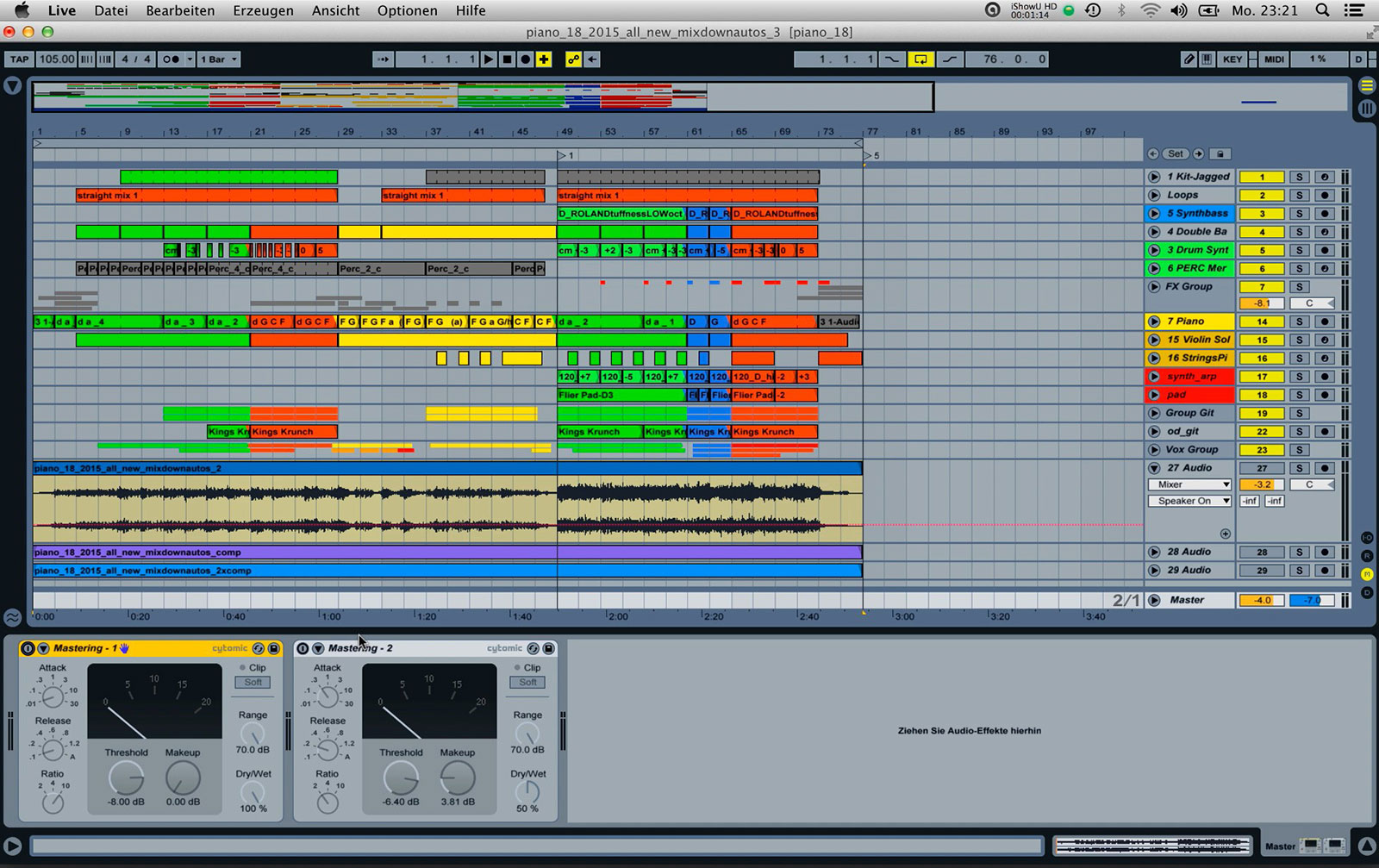
Task: Open the Hilfe menu
Action: [471, 10]
